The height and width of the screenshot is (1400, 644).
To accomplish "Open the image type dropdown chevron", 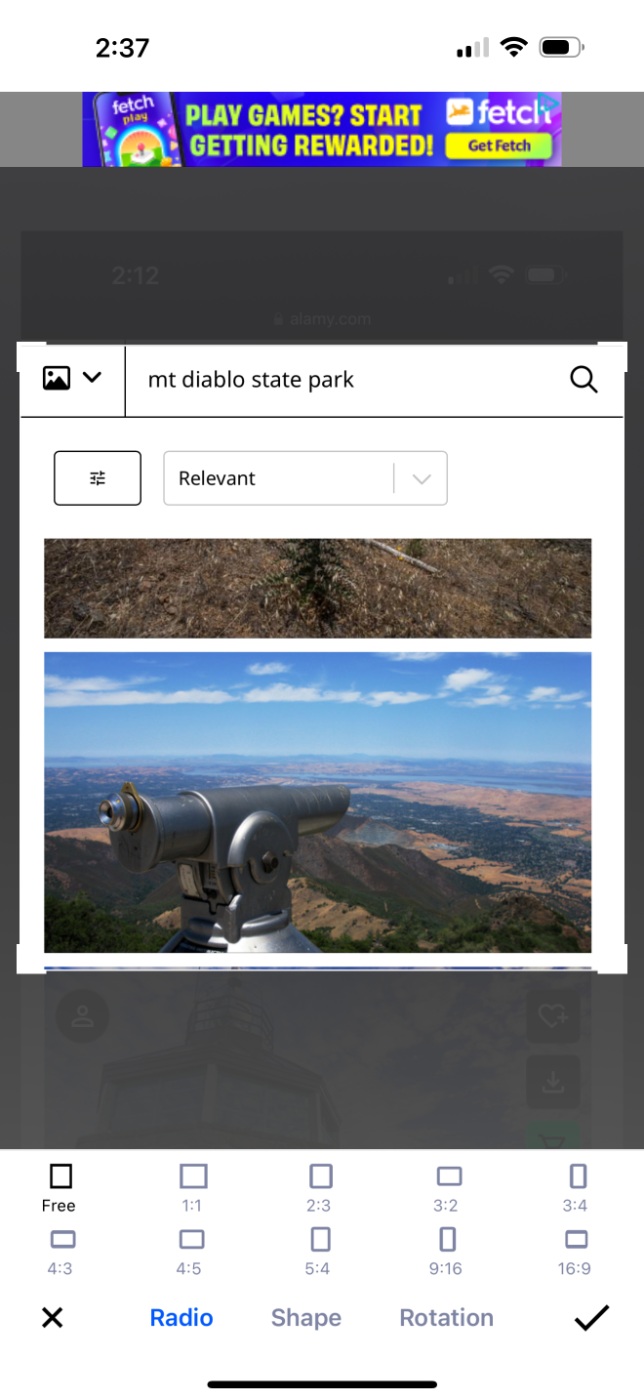I will pos(92,378).
